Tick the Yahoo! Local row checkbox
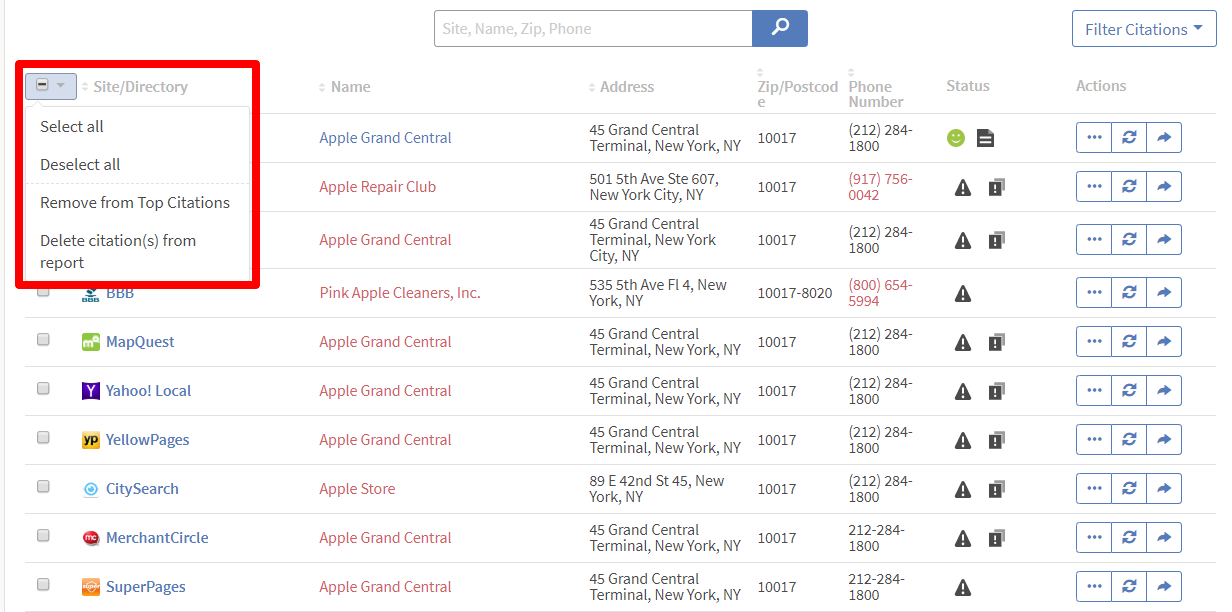1232x612 pixels. pyautogui.click(x=43, y=389)
